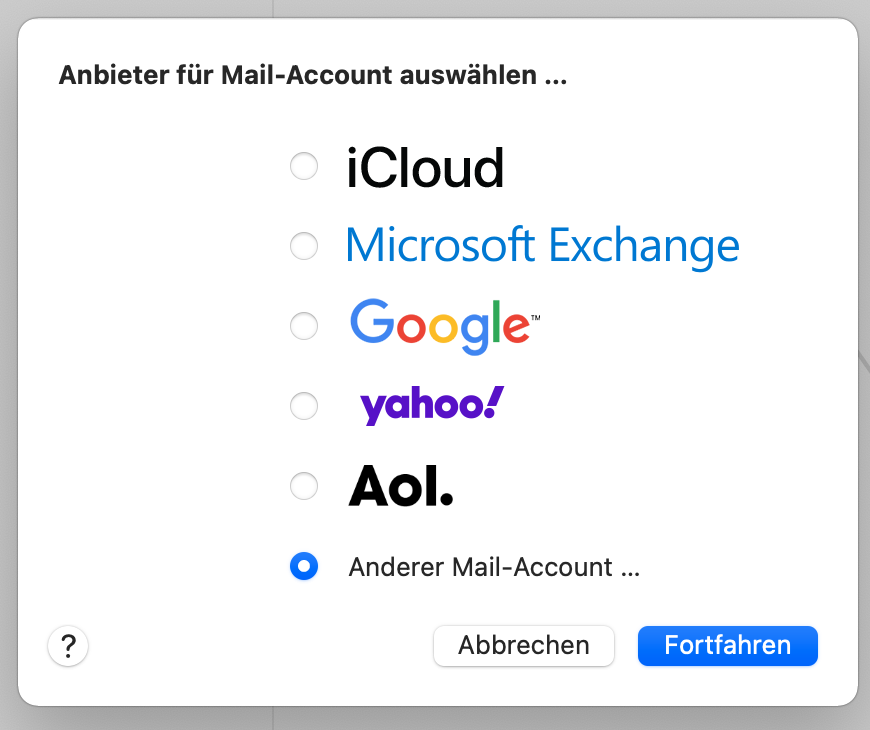
Task: Select the iCloud radio button
Action: pos(304,166)
